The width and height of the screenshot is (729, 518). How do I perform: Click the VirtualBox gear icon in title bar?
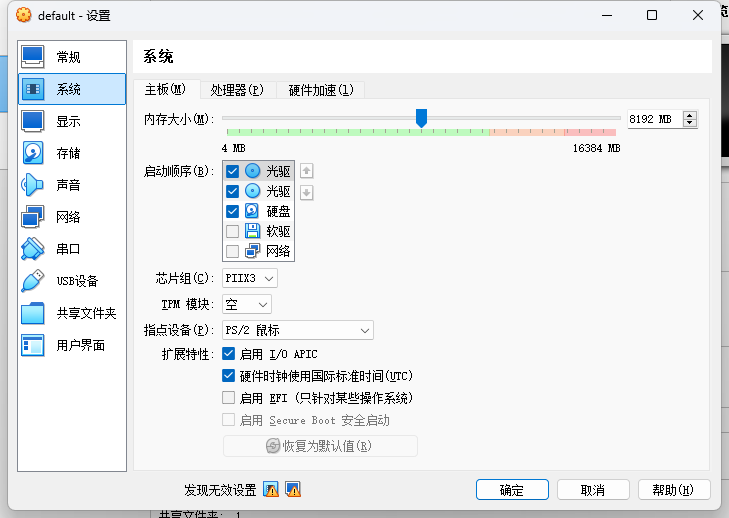24,15
